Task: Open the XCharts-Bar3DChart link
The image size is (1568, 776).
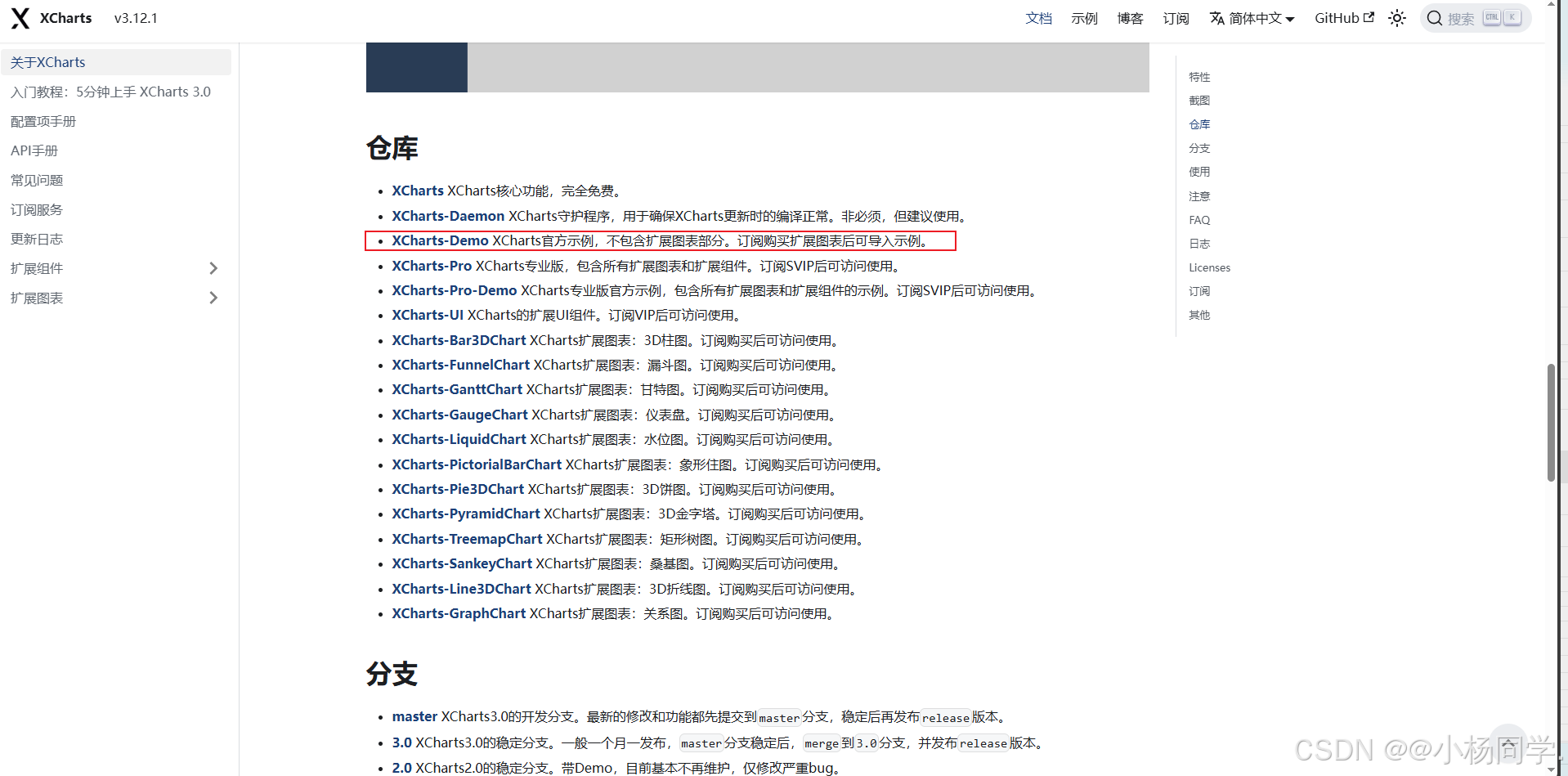Action: (459, 340)
